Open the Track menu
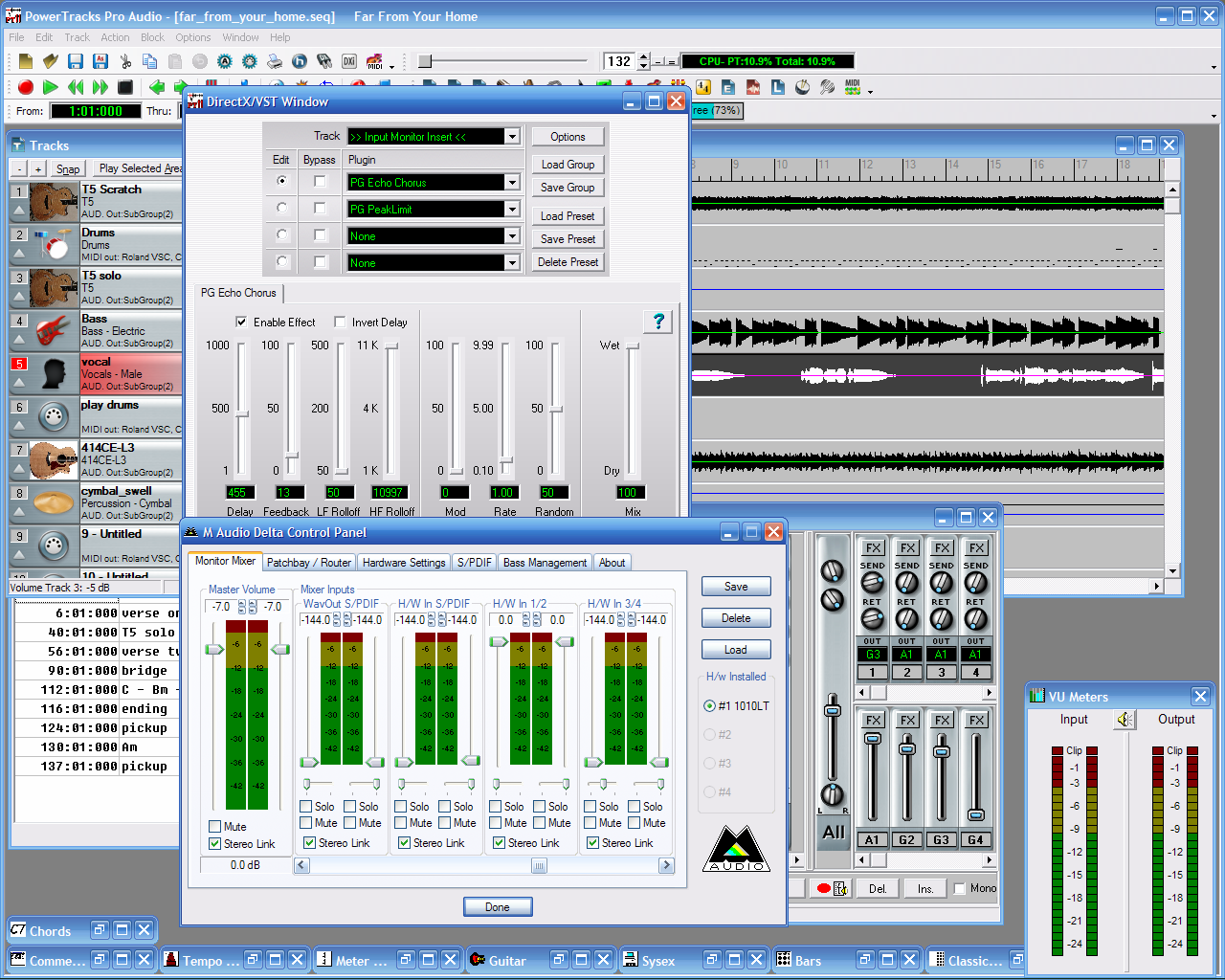1225x980 pixels. [77, 37]
